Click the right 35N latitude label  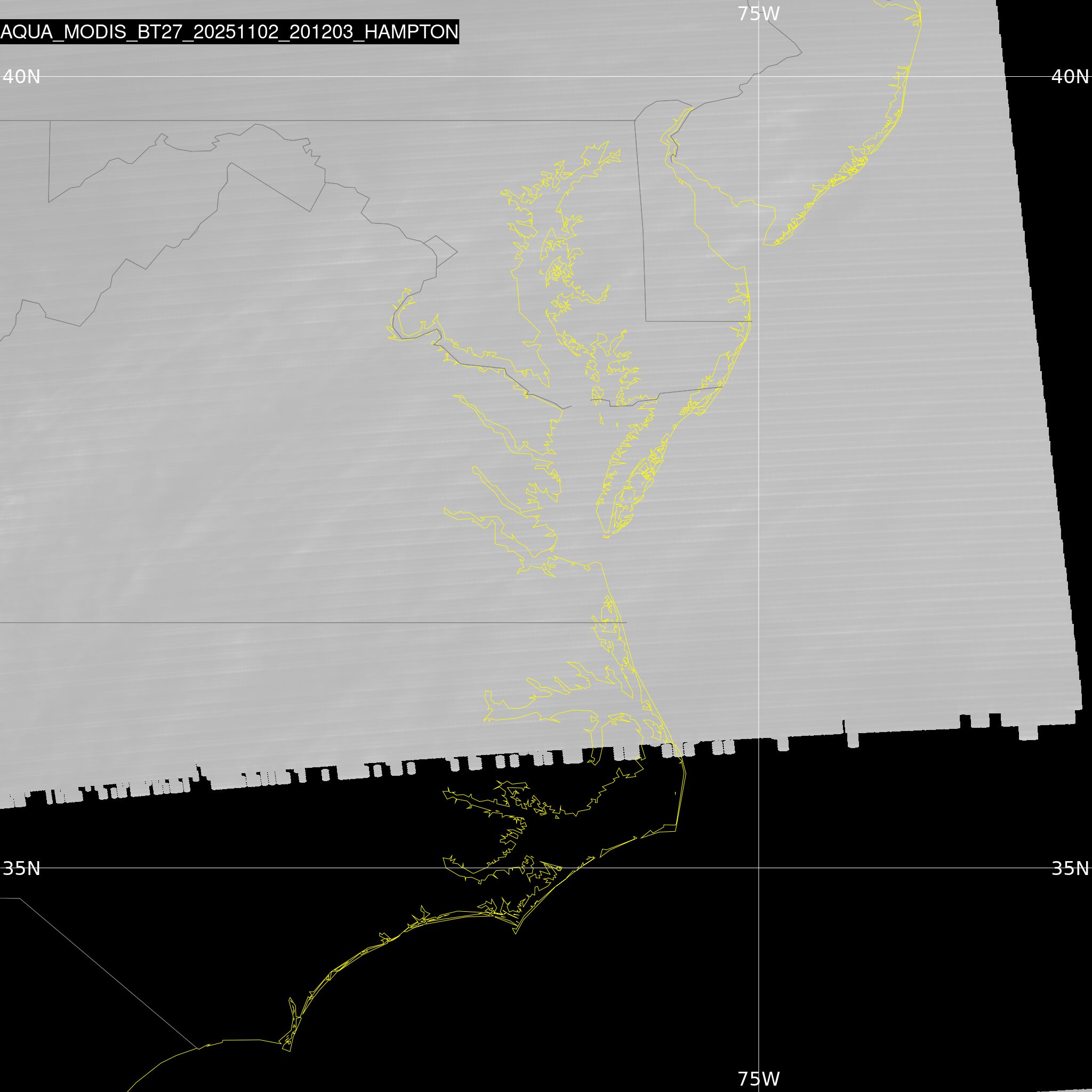[1070, 868]
